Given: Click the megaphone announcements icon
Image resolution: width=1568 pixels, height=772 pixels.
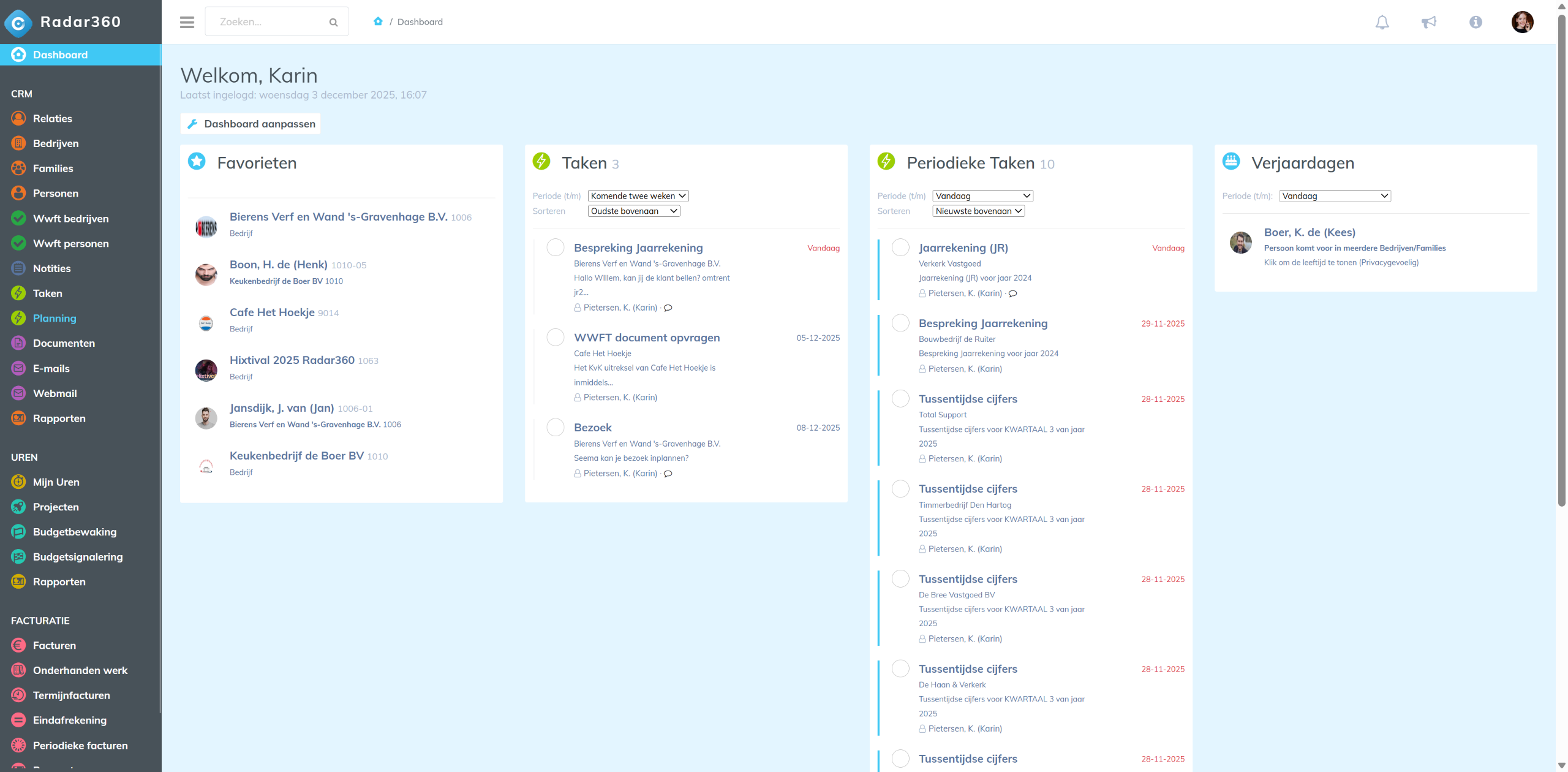Looking at the screenshot, I should [1428, 22].
